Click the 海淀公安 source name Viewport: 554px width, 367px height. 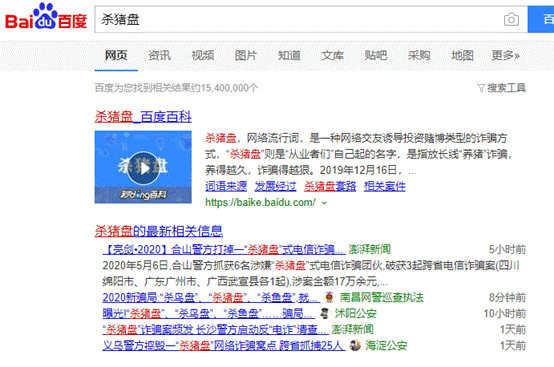click(x=386, y=345)
